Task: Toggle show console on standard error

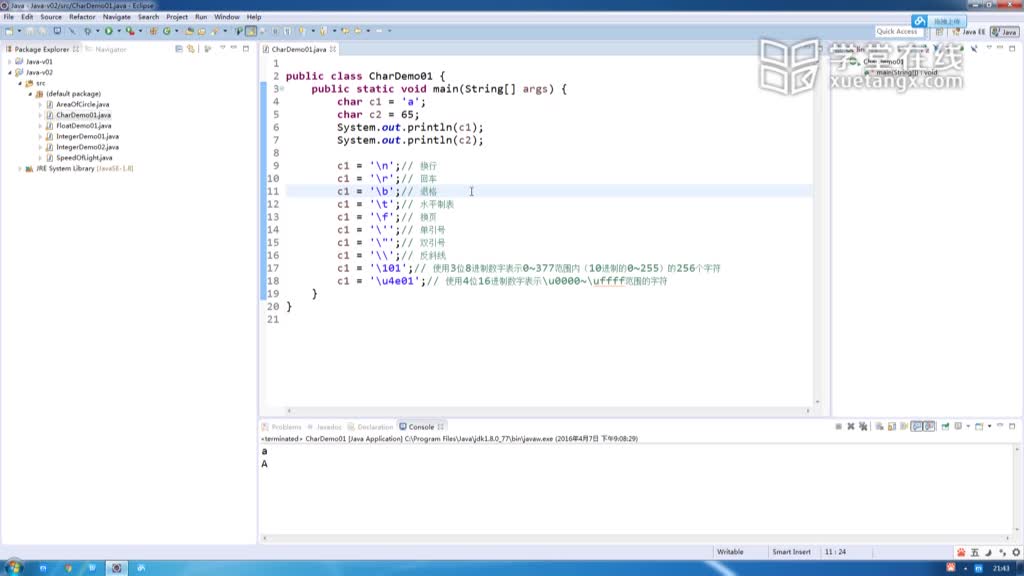Action: (x=929, y=426)
